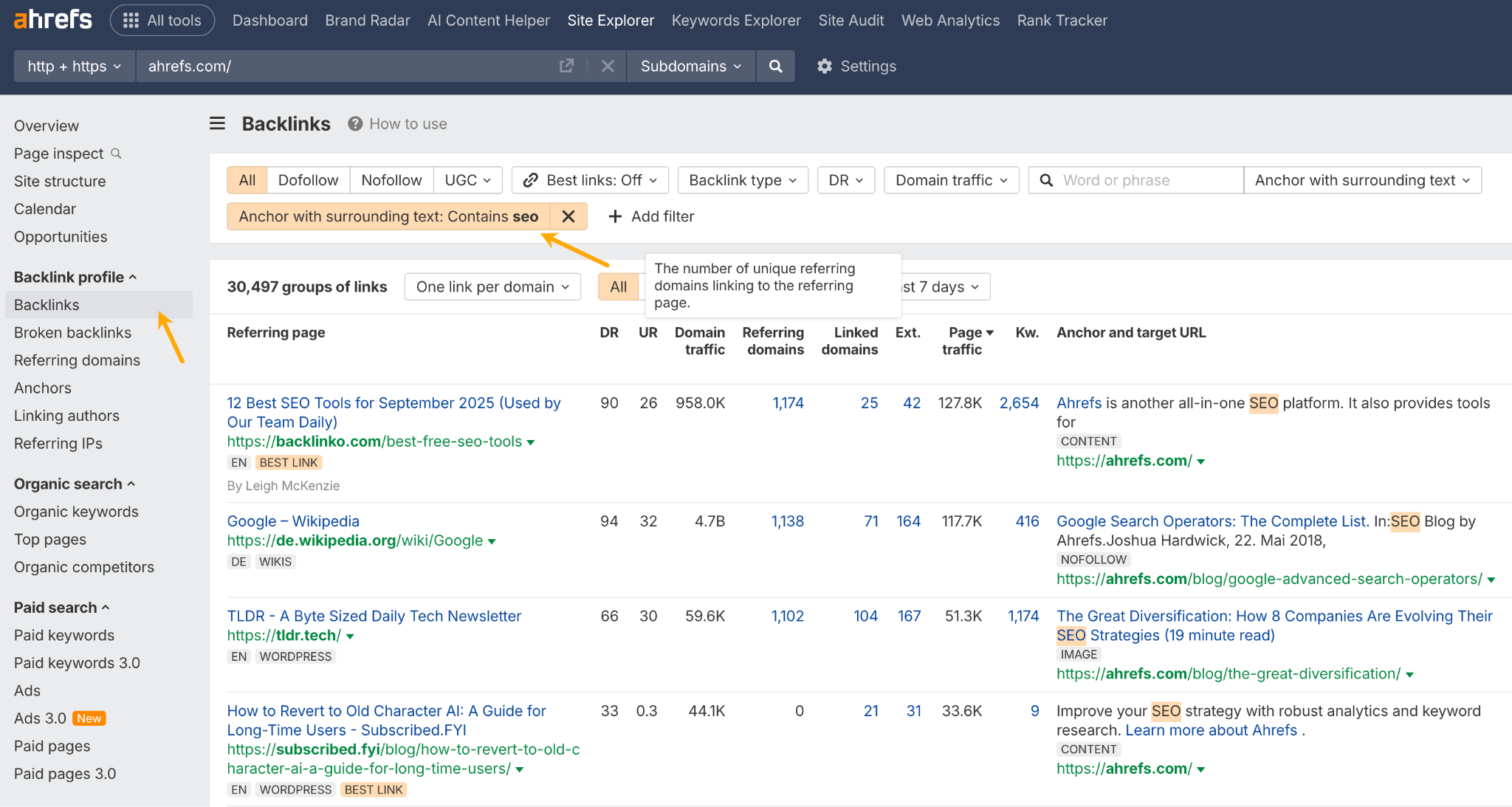Open Settings via the gear icon
Viewport: 1512px width, 807px height.
[825, 66]
